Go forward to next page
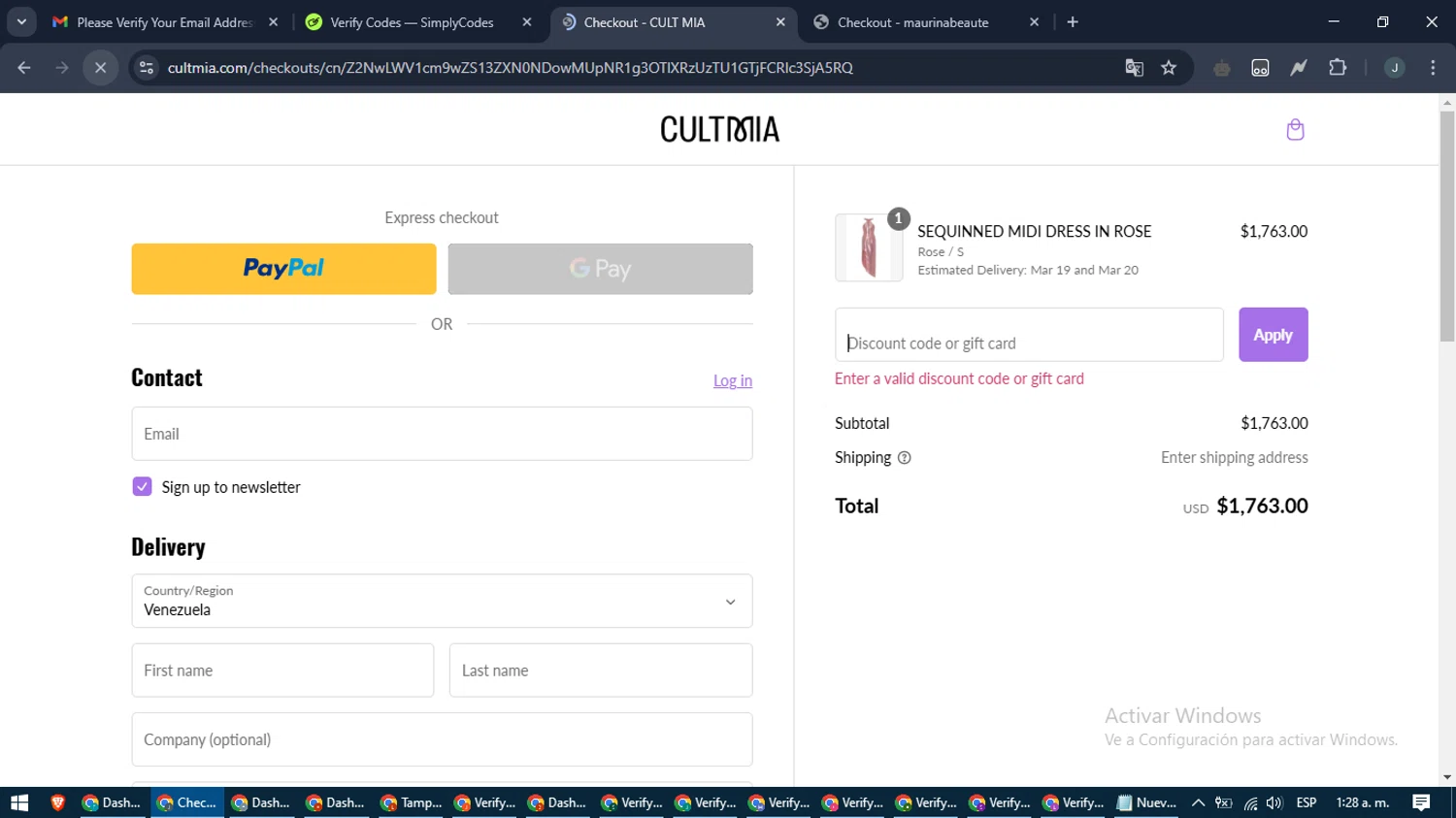Viewport: 1456px width, 818px height. pos(62,68)
